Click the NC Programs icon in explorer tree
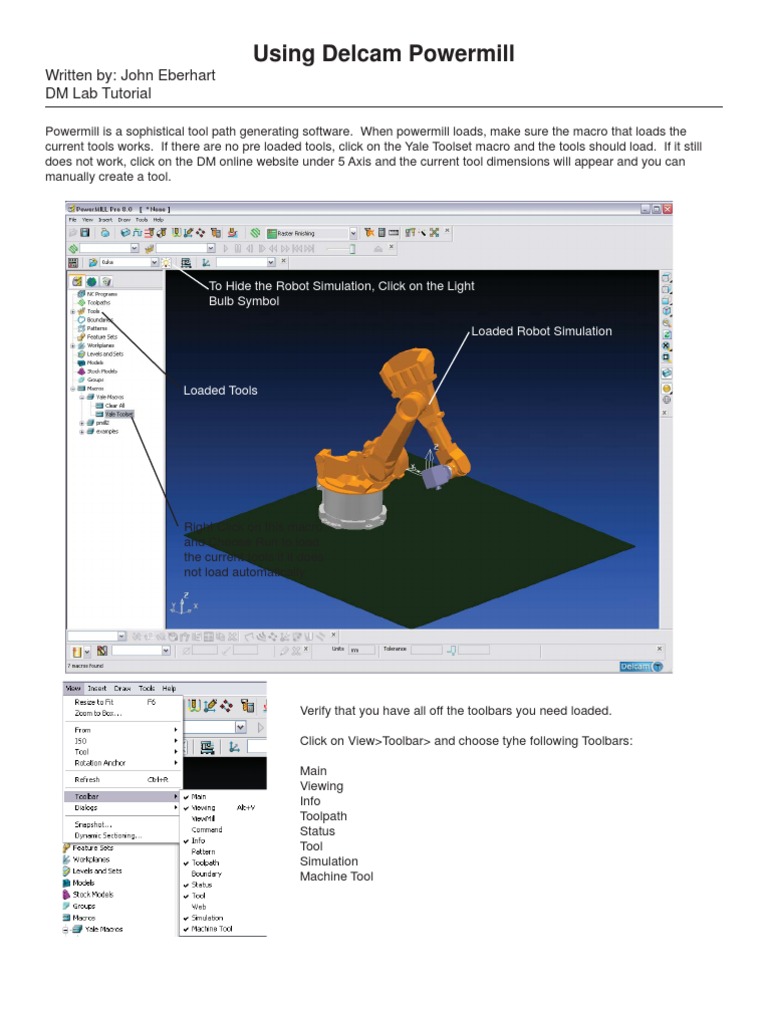768x1024 pixels. click(81, 294)
